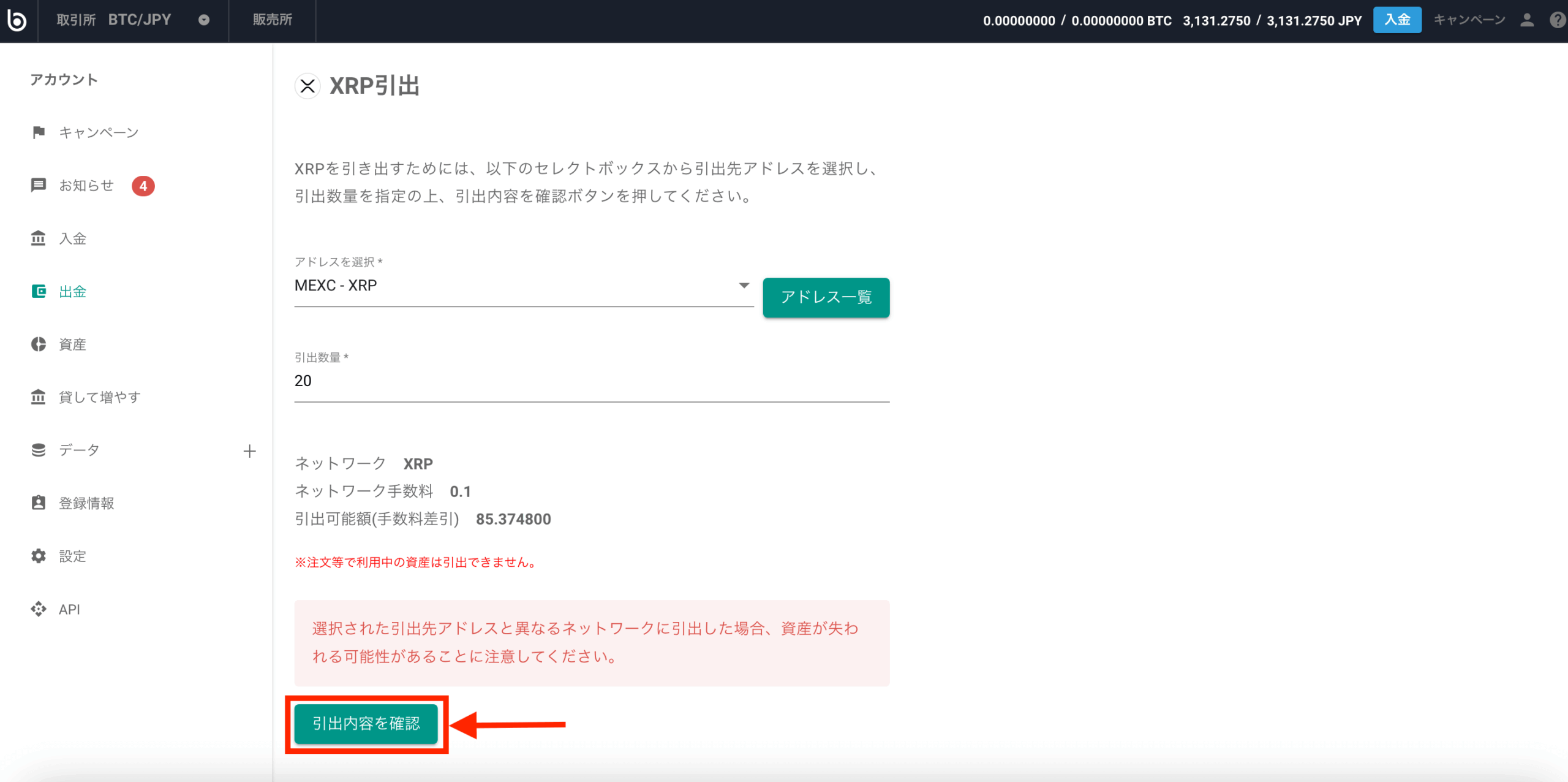
Task: Click the bank icon beside 入金
Action: click(x=39, y=238)
